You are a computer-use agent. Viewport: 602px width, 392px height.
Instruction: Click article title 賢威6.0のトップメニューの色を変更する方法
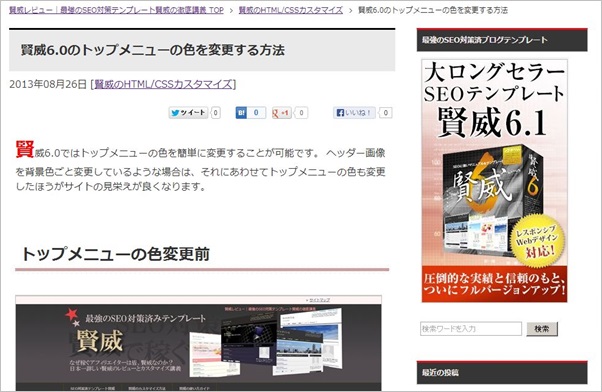click(x=152, y=50)
